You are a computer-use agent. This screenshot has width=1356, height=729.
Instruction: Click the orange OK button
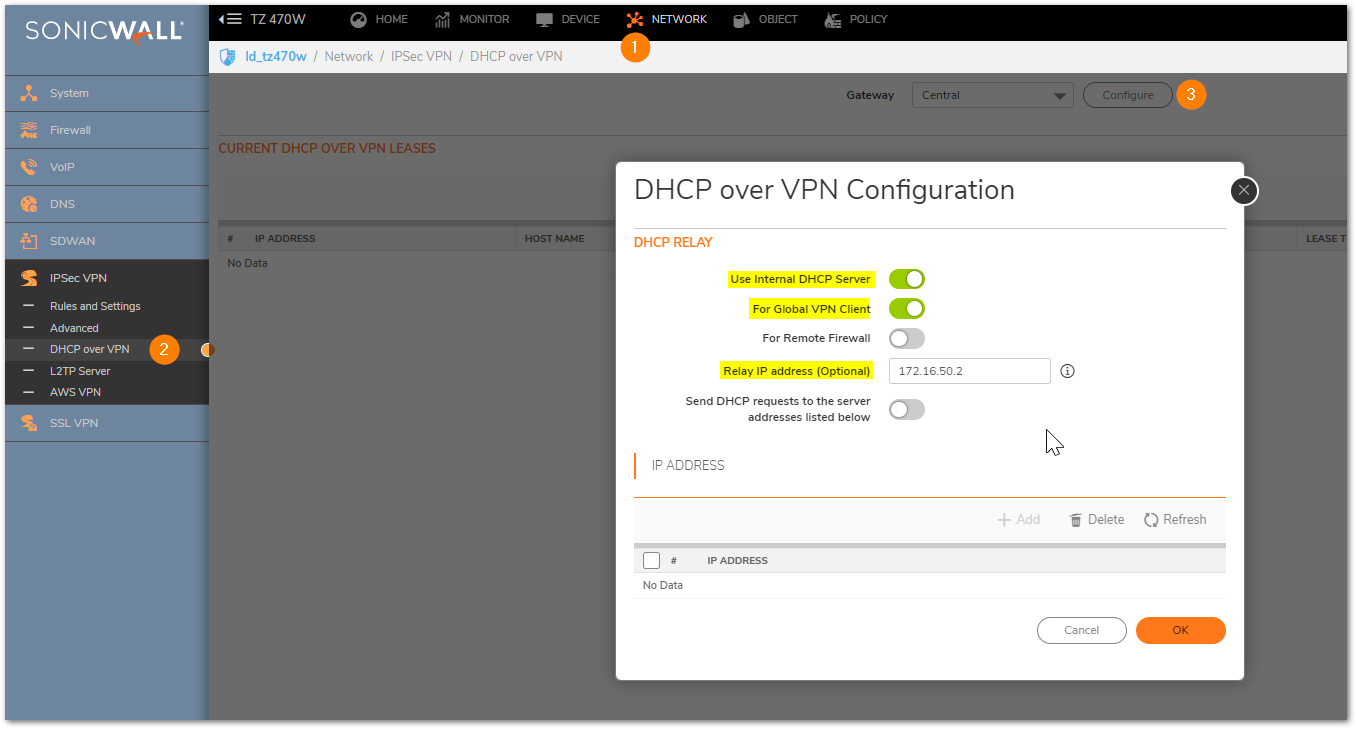(1180, 630)
